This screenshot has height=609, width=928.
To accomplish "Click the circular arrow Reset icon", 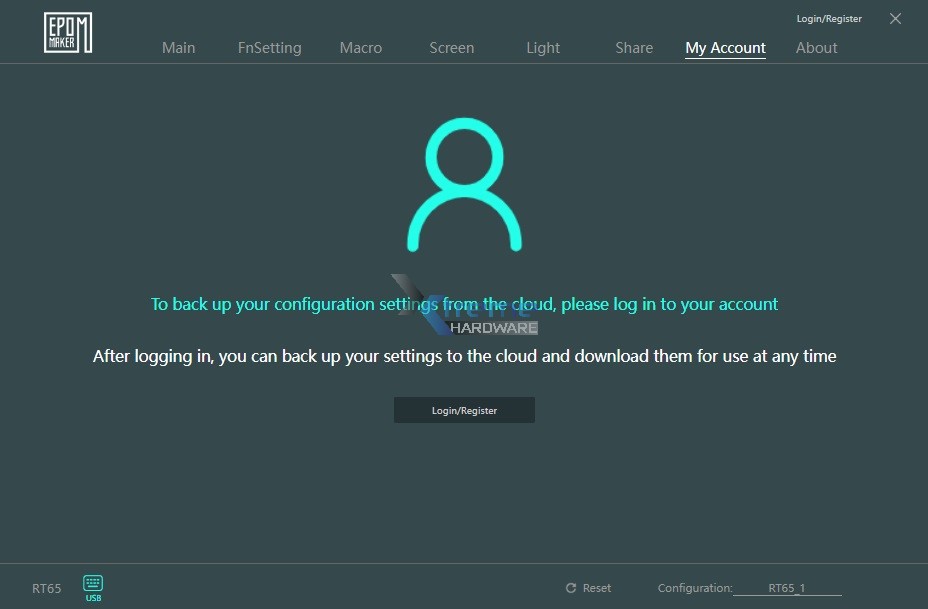I will 571,588.
